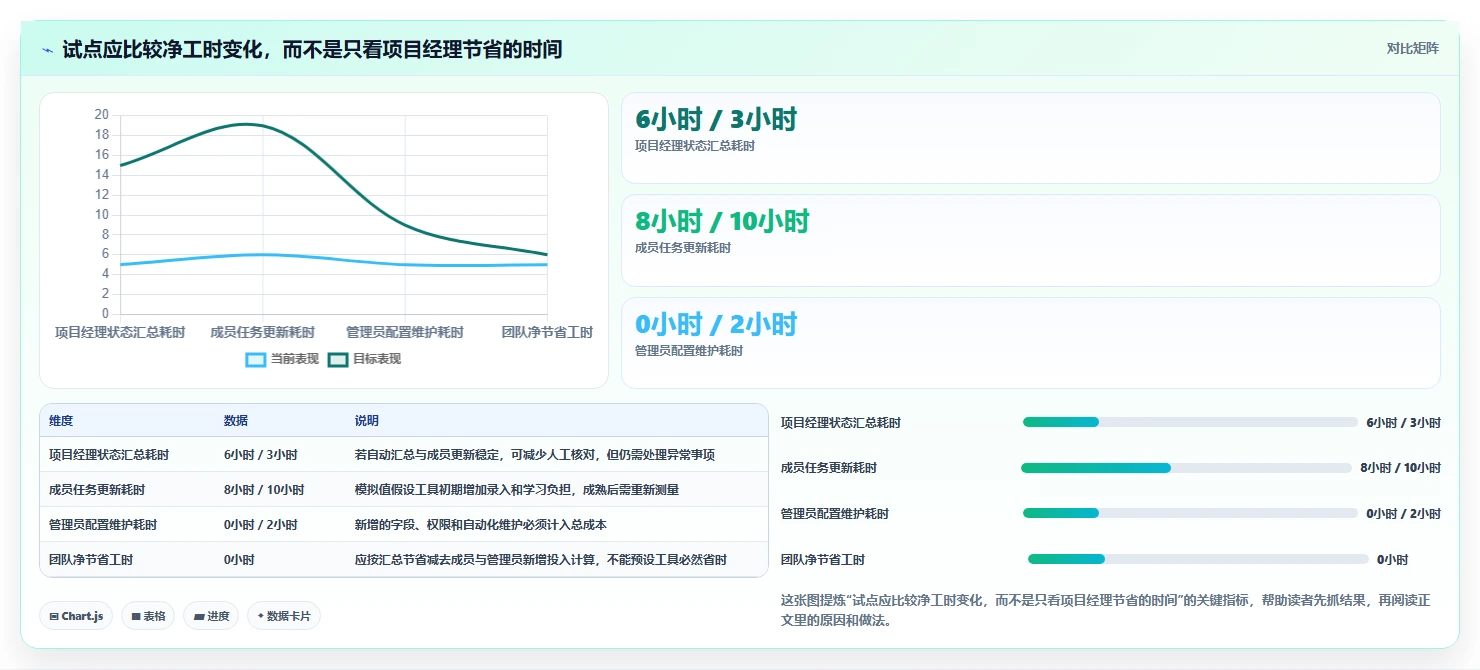Select the 成员任务更新耗时 table row cell
The image size is (1480, 670).
(97, 490)
